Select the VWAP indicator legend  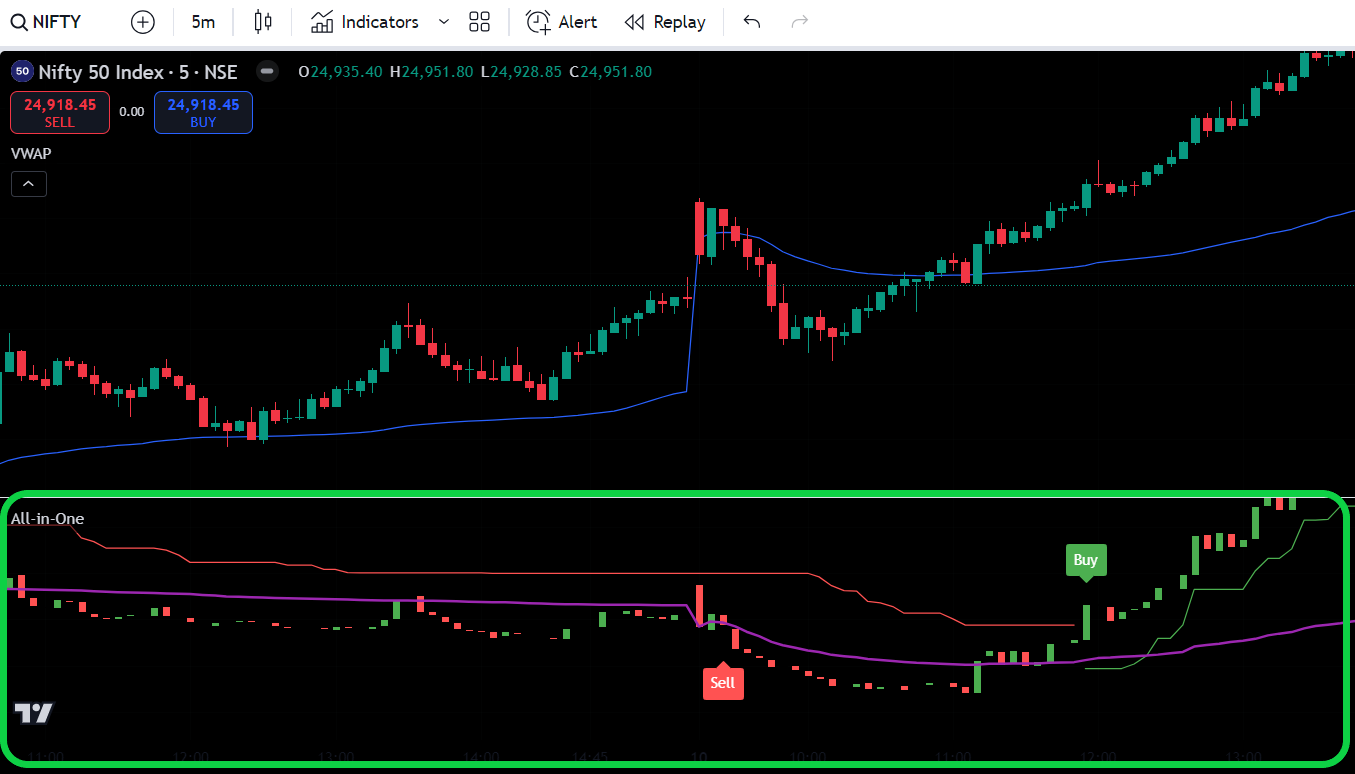coord(31,153)
